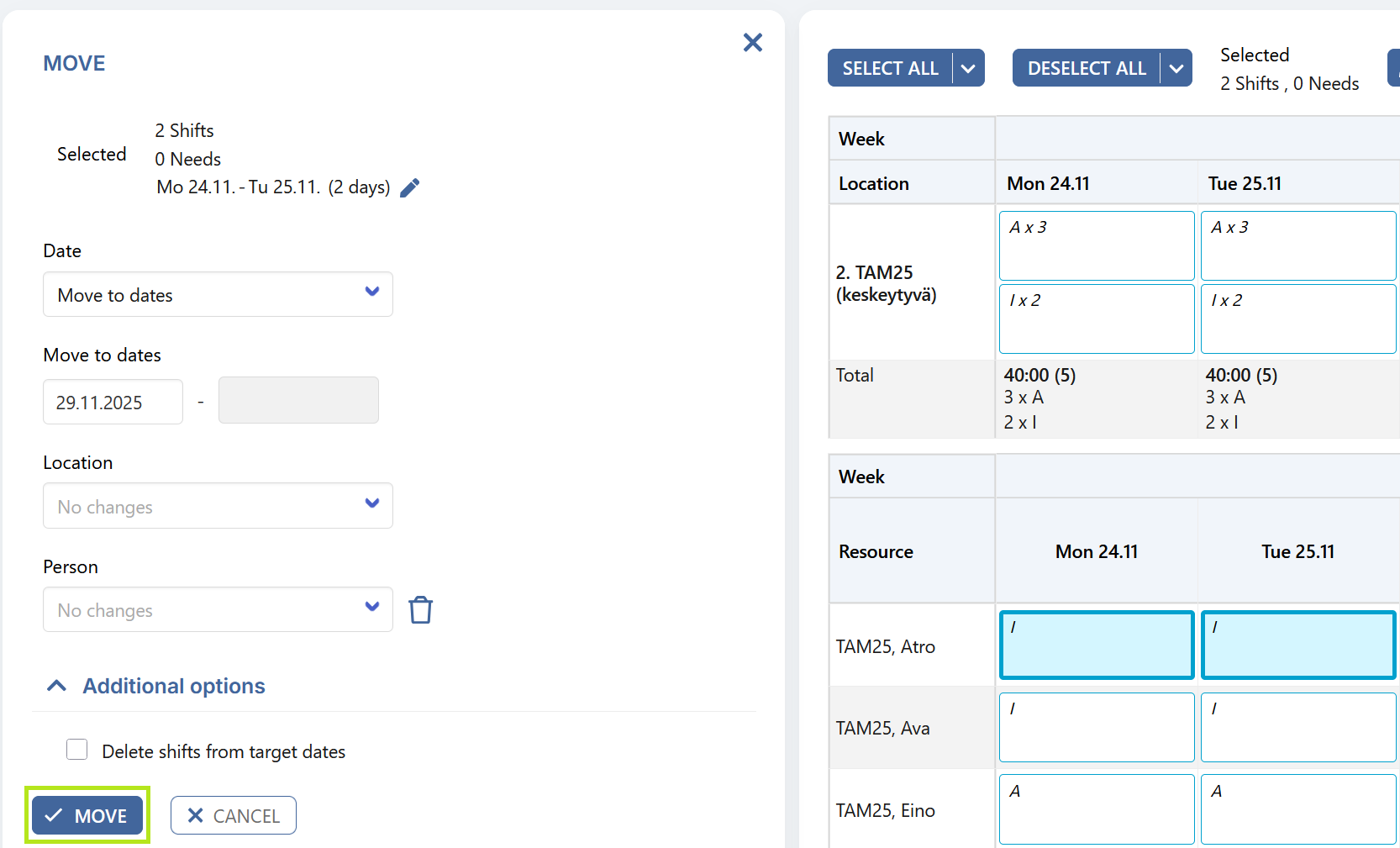Edit selected date range with pencil icon

[x=409, y=187]
